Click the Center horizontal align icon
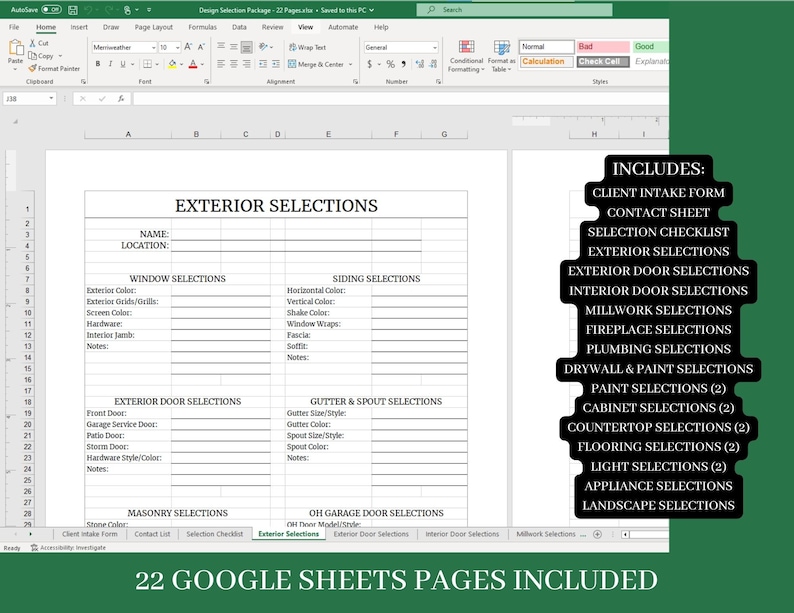Image resolution: width=794 pixels, height=613 pixels. [x=234, y=64]
